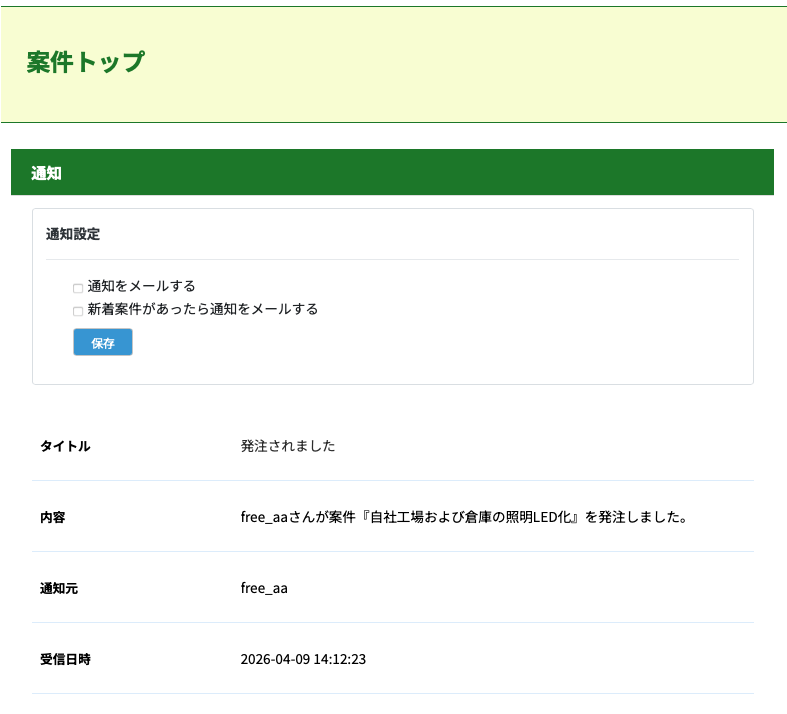Enable the 通知をメールする checkbox
Viewport: 787px width, 714px height.
click(78, 288)
